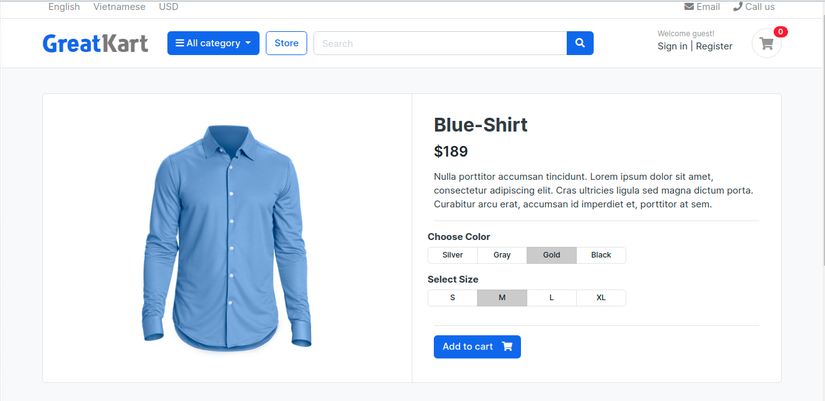Click the Nulla porttitor description paragraph

click(594, 190)
